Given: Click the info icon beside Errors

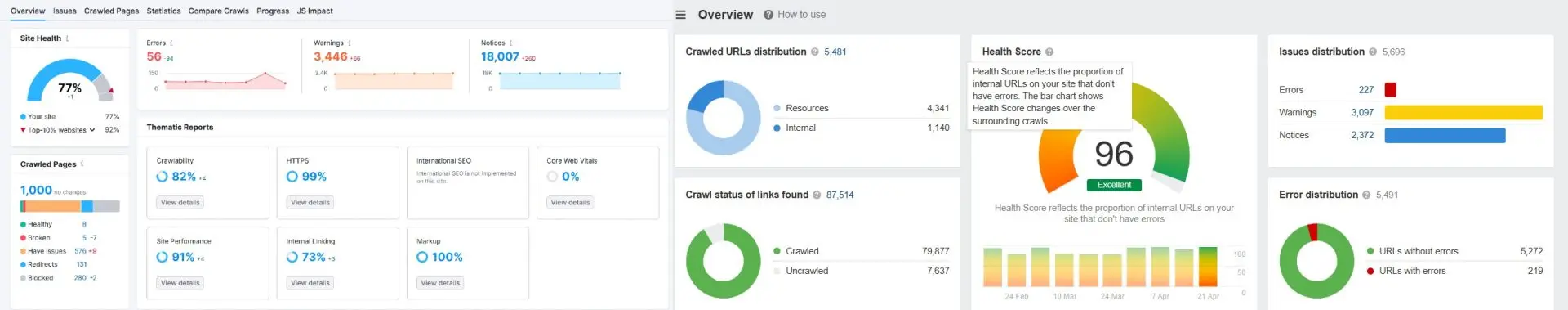Looking at the screenshot, I should click(x=171, y=43).
